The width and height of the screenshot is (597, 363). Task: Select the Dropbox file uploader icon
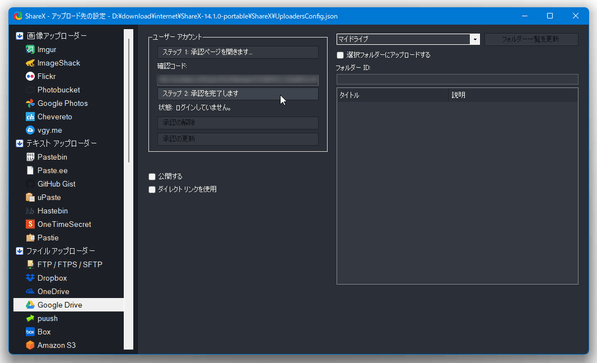pyautogui.click(x=30, y=278)
